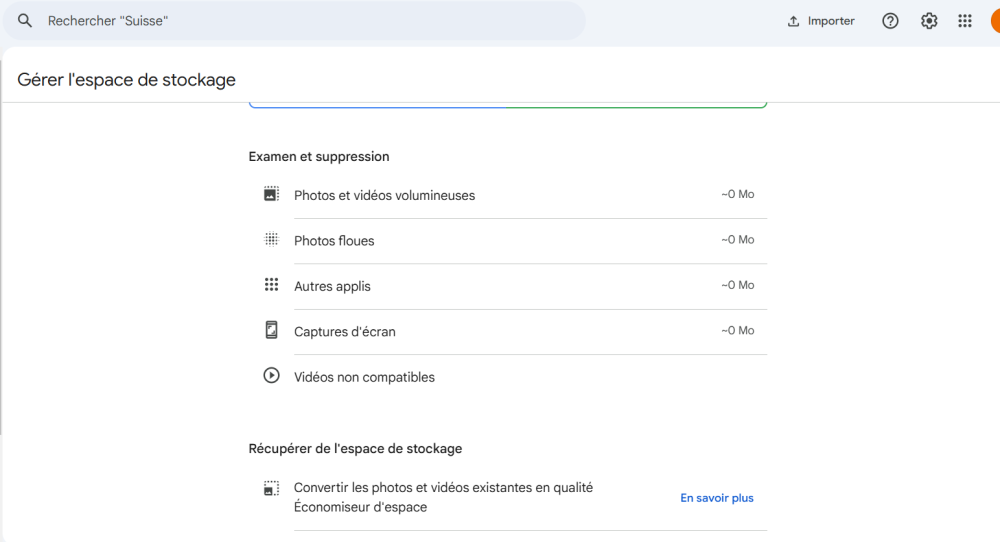The image size is (1000, 542).
Task: Open the help question mark icon
Action: pos(890,21)
